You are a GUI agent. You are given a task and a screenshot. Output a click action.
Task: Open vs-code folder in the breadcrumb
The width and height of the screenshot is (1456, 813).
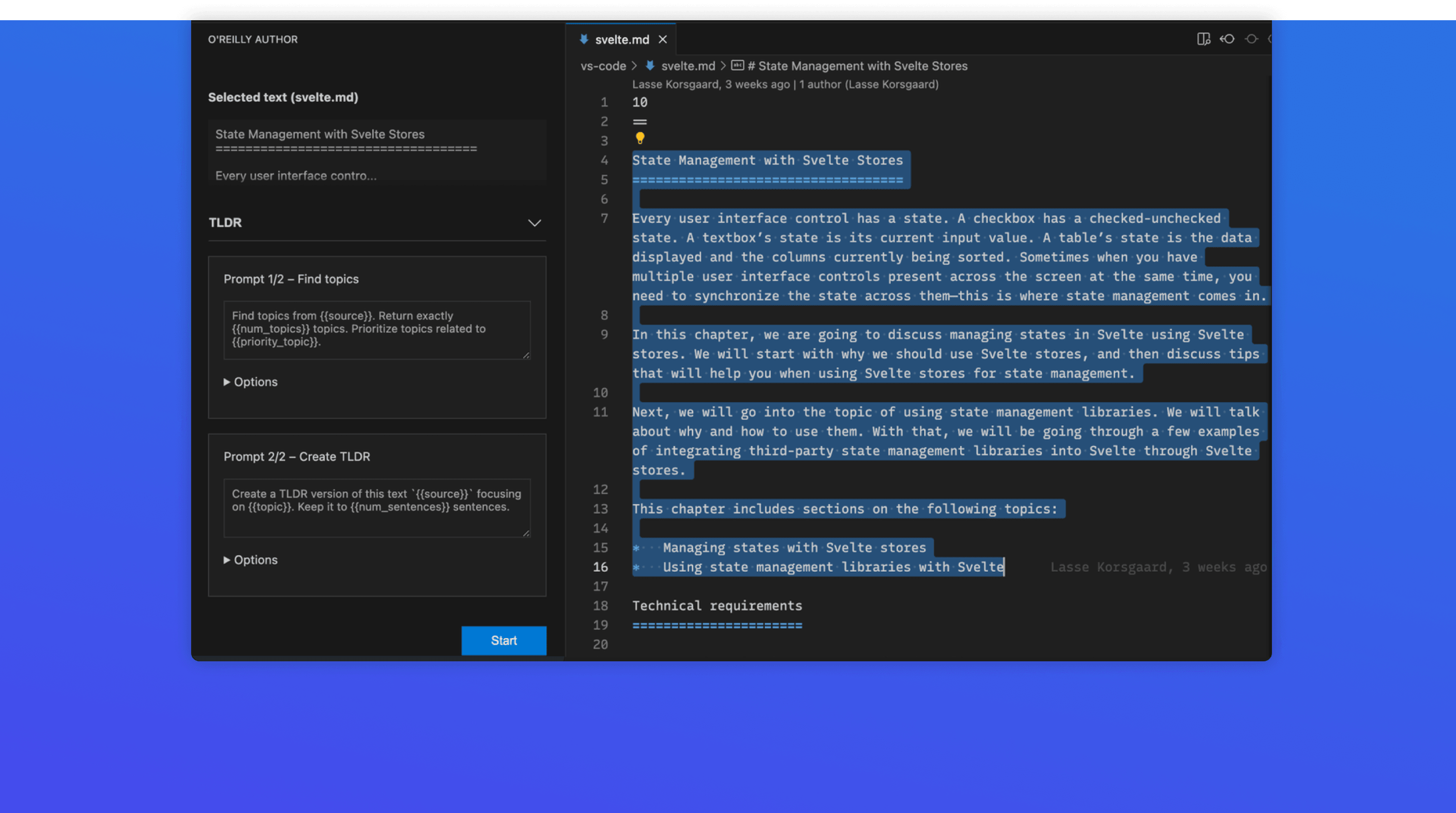click(603, 66)
